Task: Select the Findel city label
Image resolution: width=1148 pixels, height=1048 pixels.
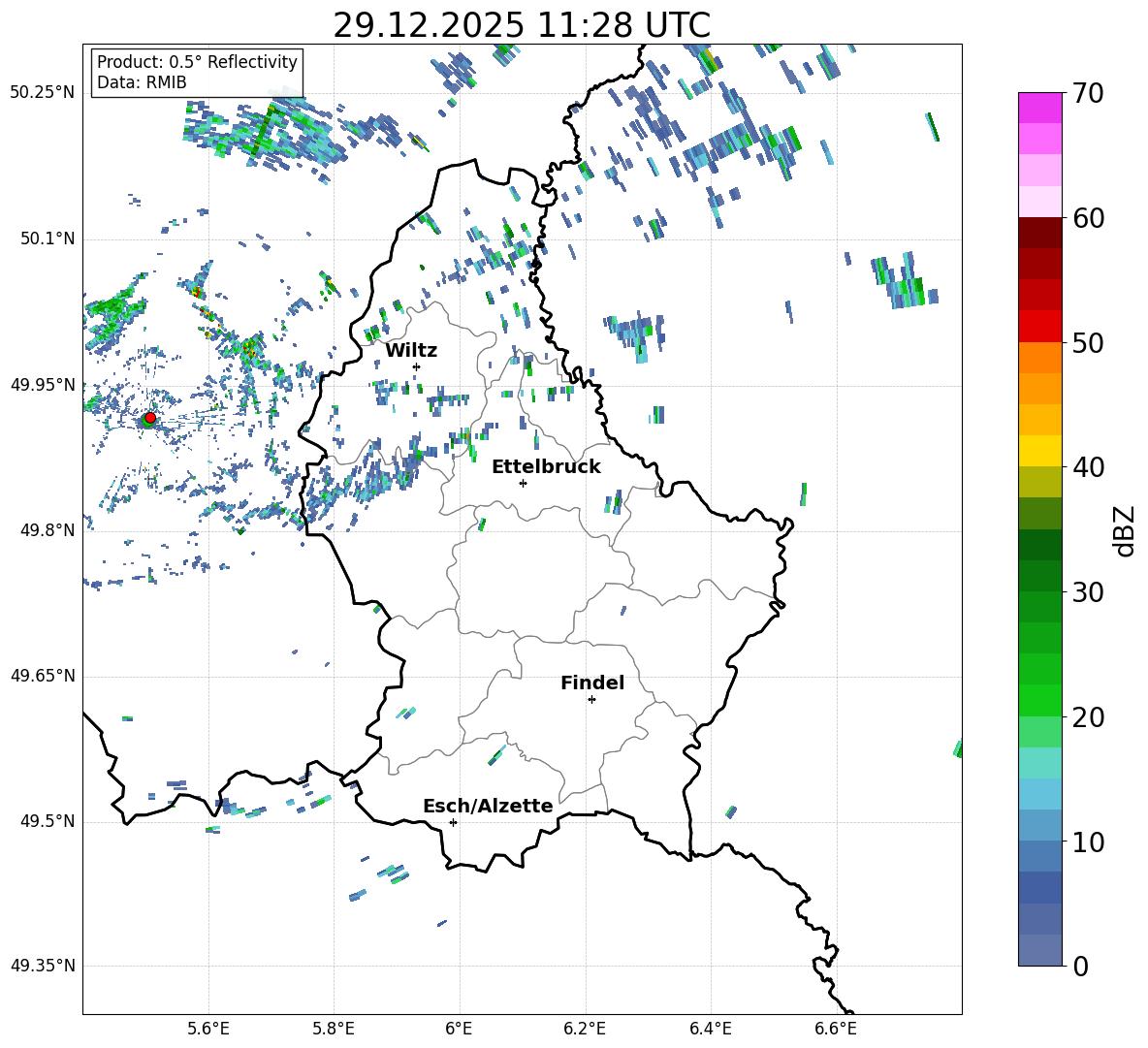Action: pyautogui.click(x=592, y=683)
